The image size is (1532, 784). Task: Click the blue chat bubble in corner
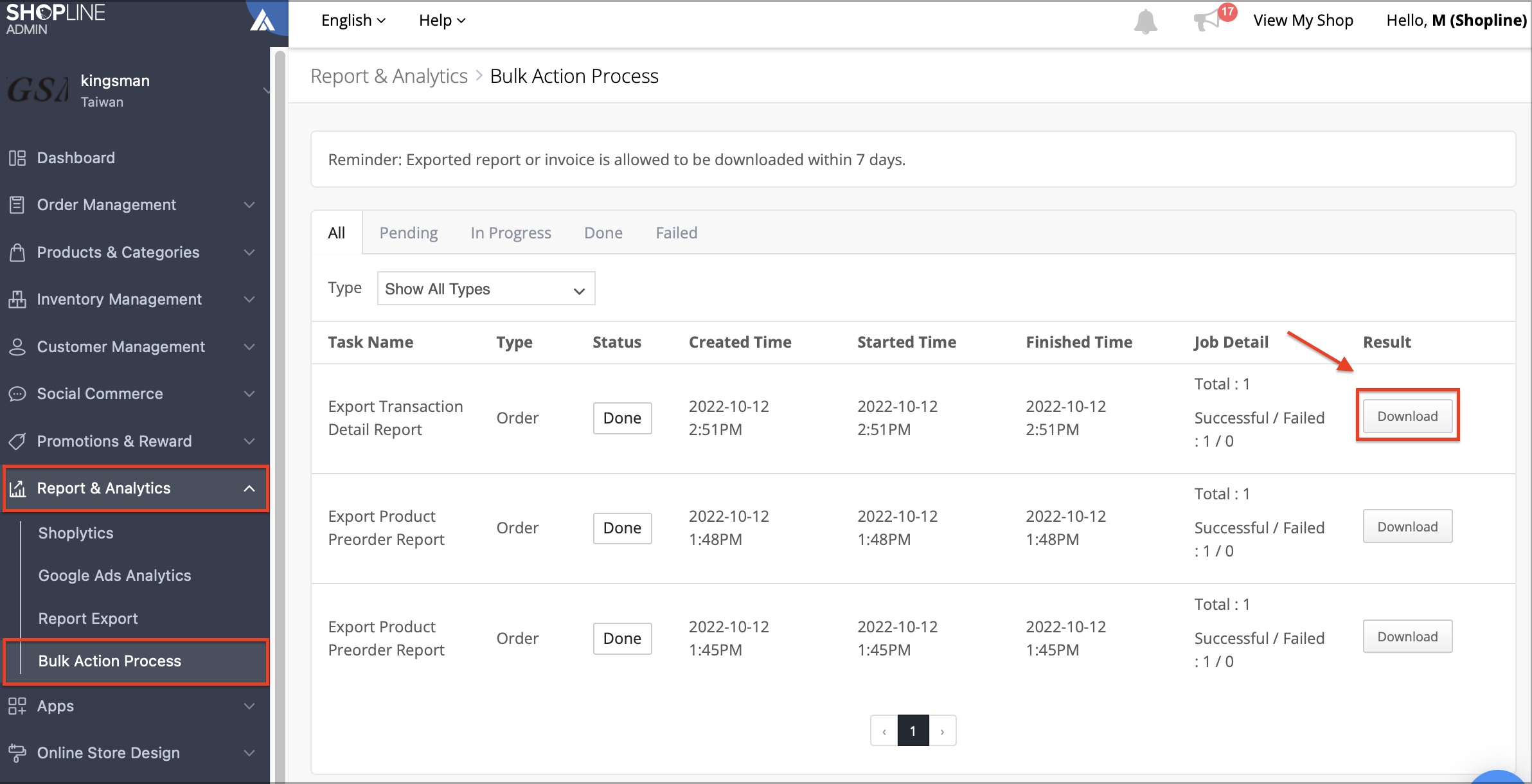[x=1497, y=778]
